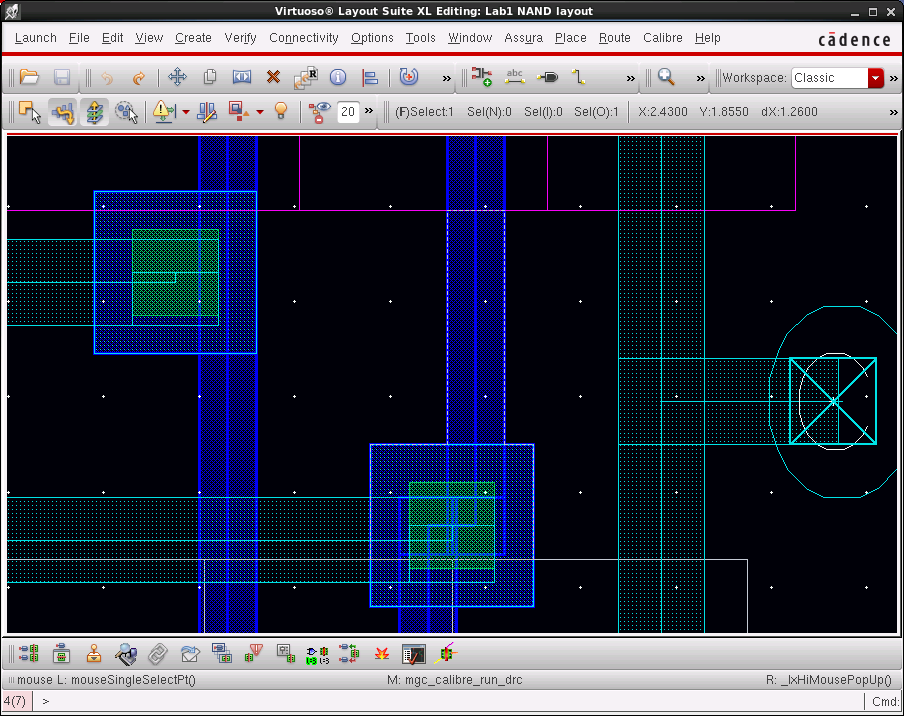This screenshot has height=716, width=904.
Task: Select the Copy tool icon
Action: coord(210,77)
